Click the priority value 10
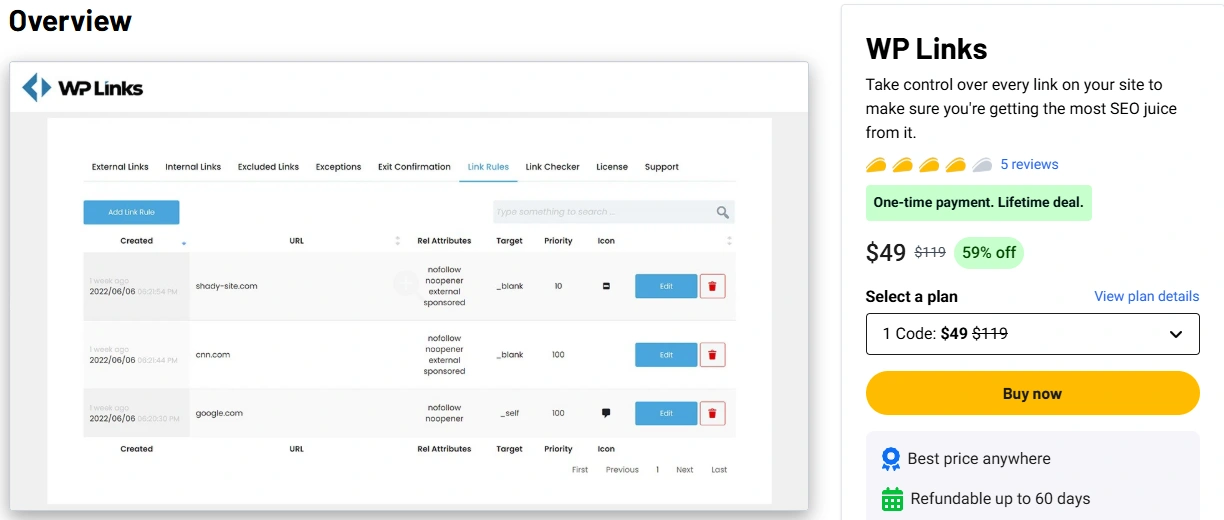Screen dimensions: 1224x520 coord(558,286)
